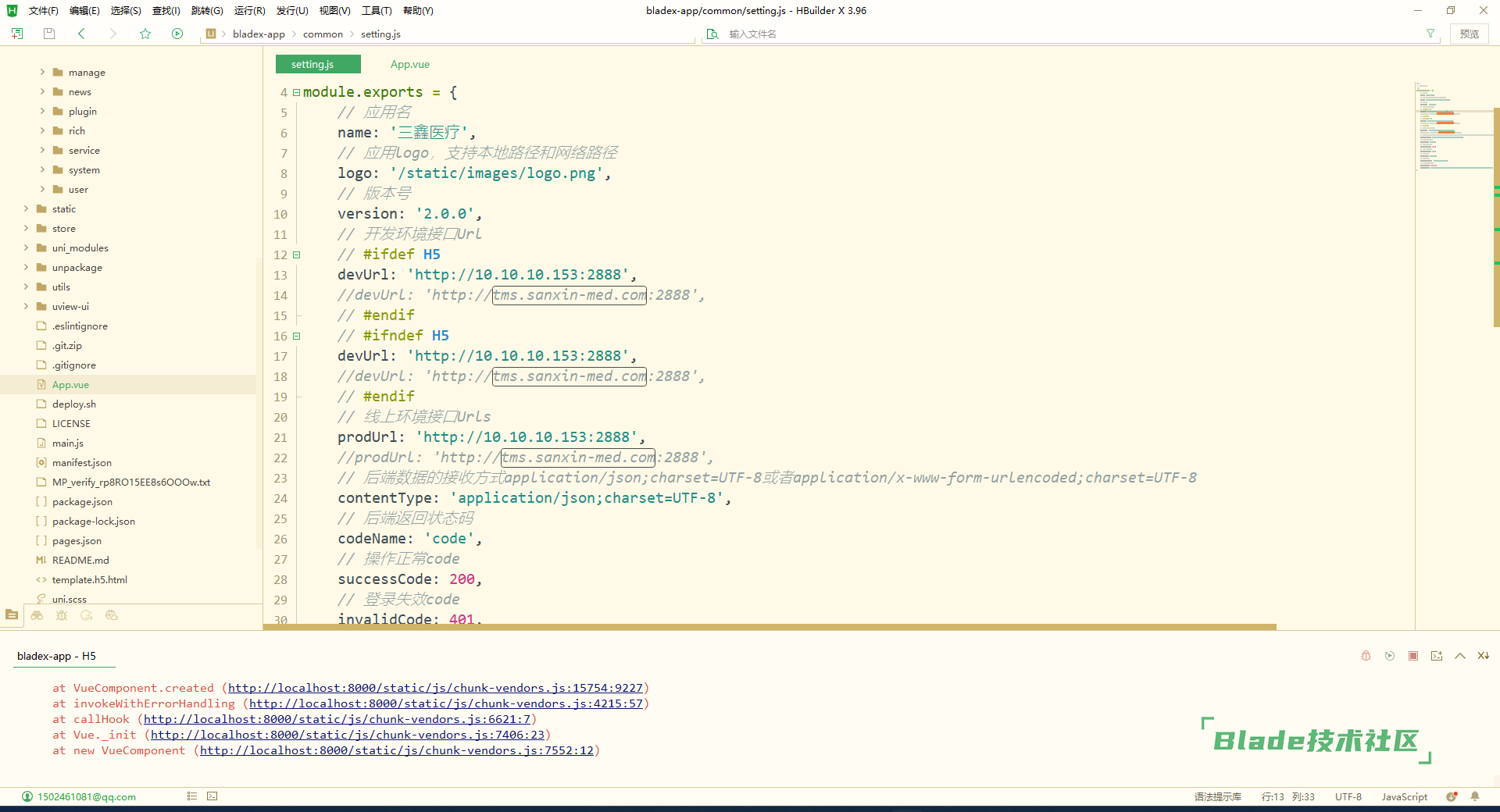Screen dimensions: 1500x812
Task: Go forward with the right arrow
Action: click(x=113, y=34)
